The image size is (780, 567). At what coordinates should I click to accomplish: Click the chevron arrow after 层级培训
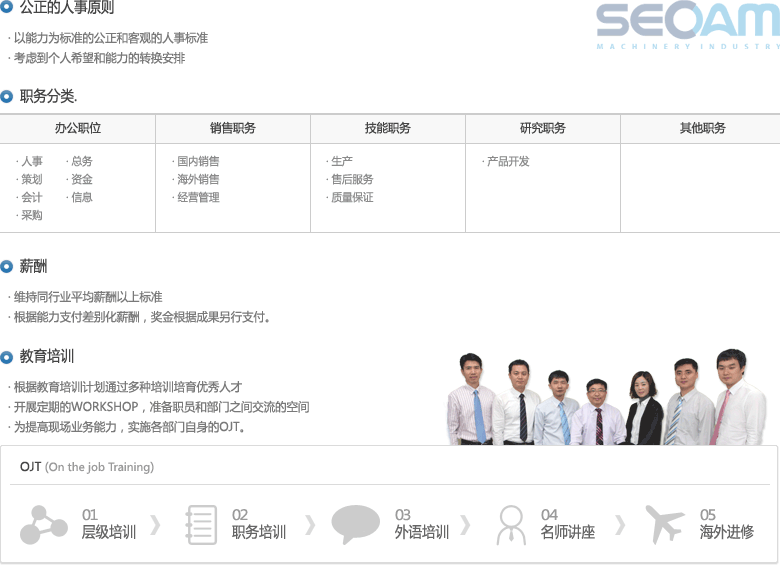156,525
